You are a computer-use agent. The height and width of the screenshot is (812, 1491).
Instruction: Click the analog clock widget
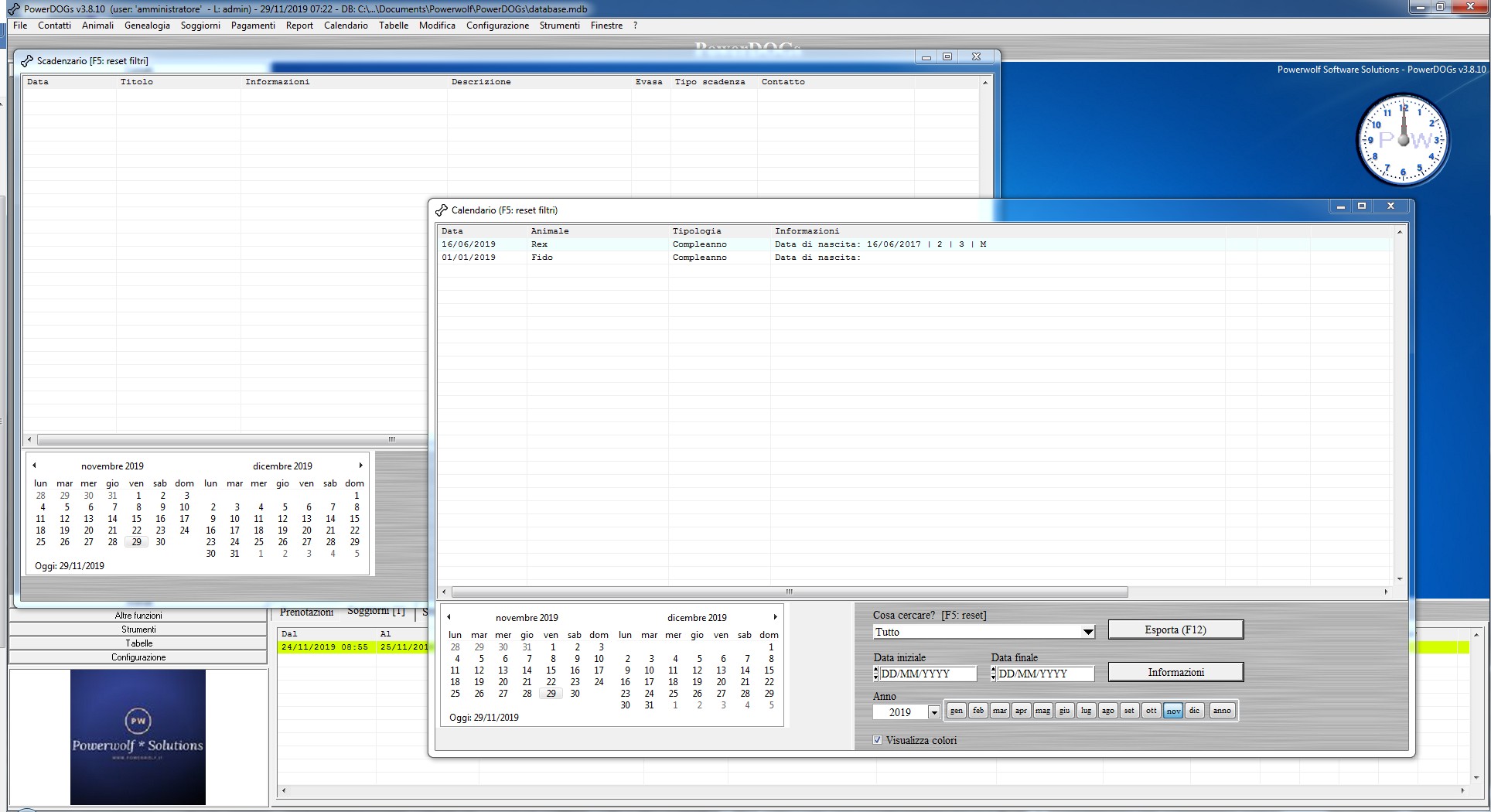(x=1403, y=140)
